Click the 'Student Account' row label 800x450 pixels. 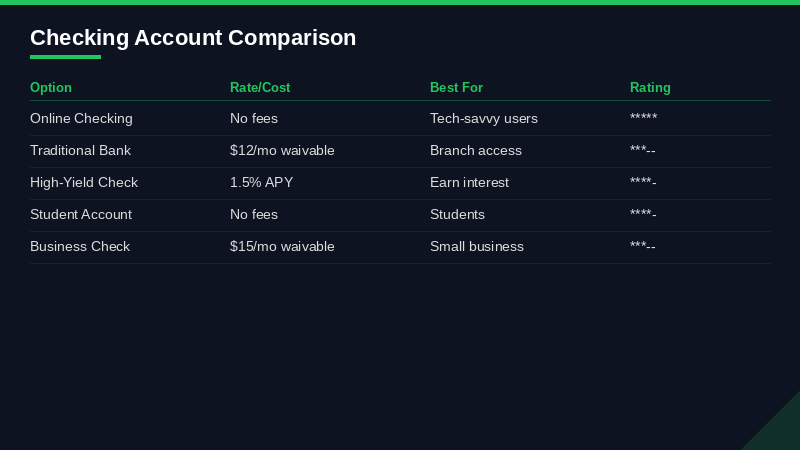coord(81,215)
